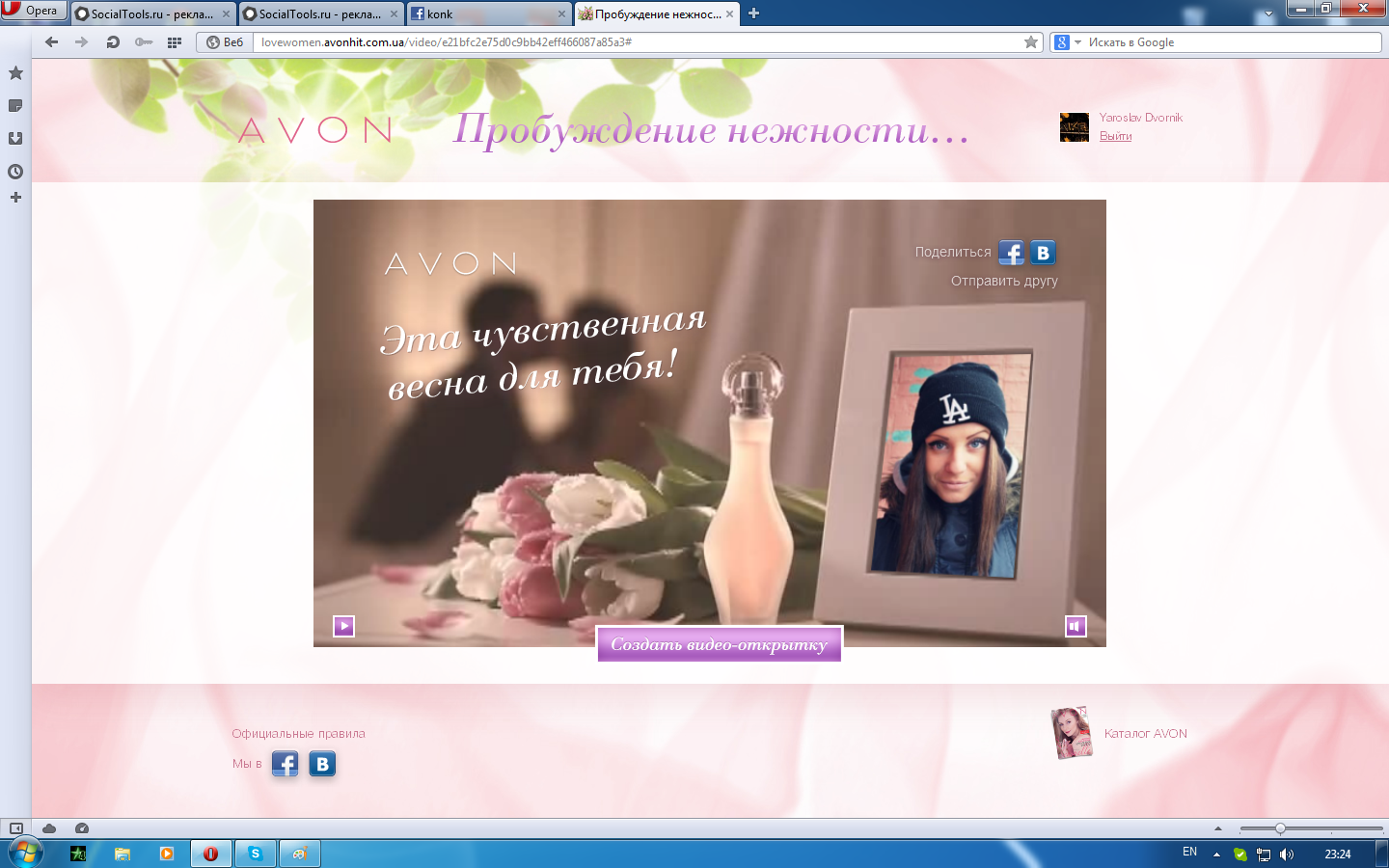Click the AVON catalog cover thumbnail
This screenshot has height=868, width=1389.
1072,733
